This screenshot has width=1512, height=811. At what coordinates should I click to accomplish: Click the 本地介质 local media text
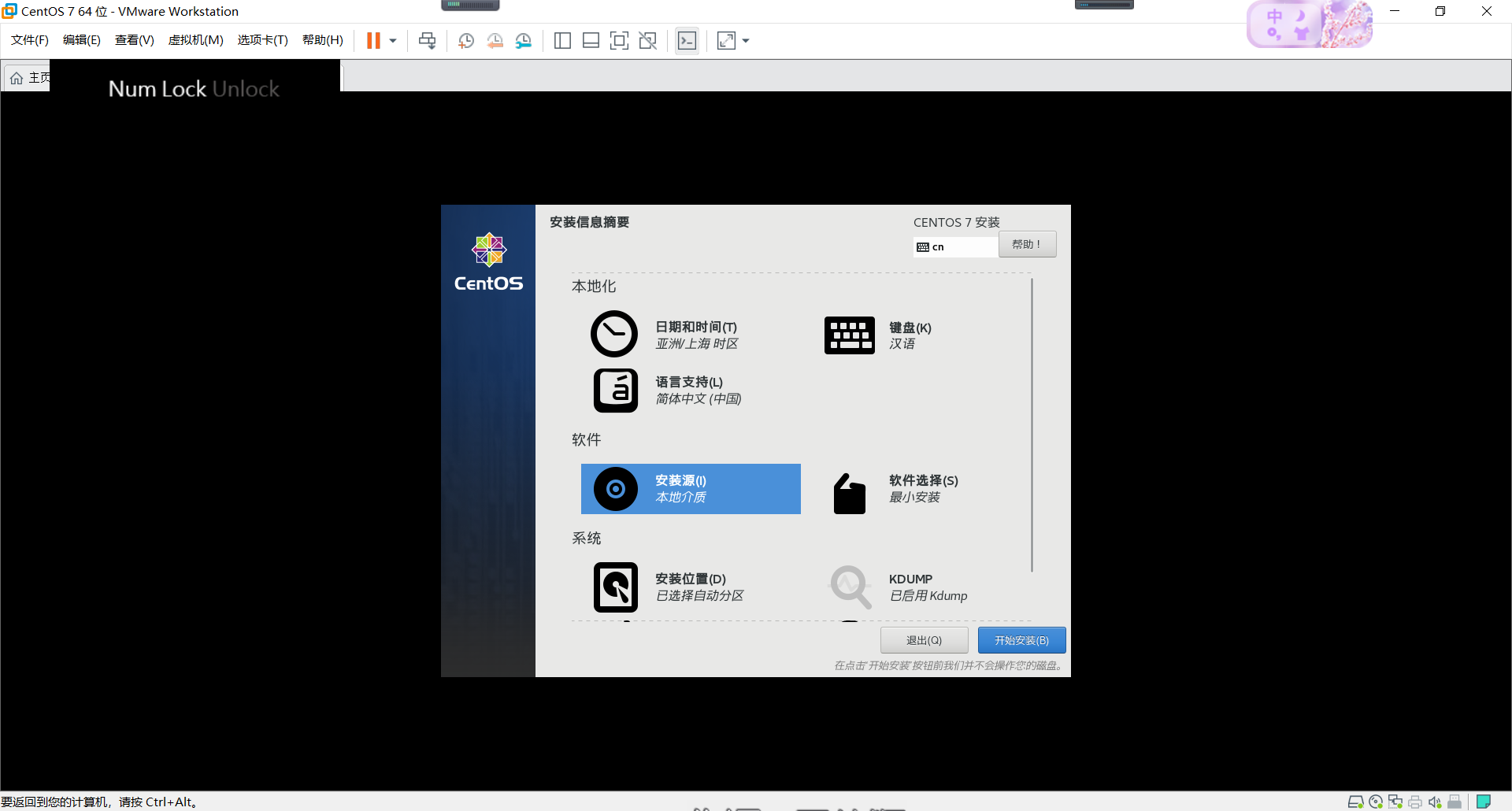point(680,498)
